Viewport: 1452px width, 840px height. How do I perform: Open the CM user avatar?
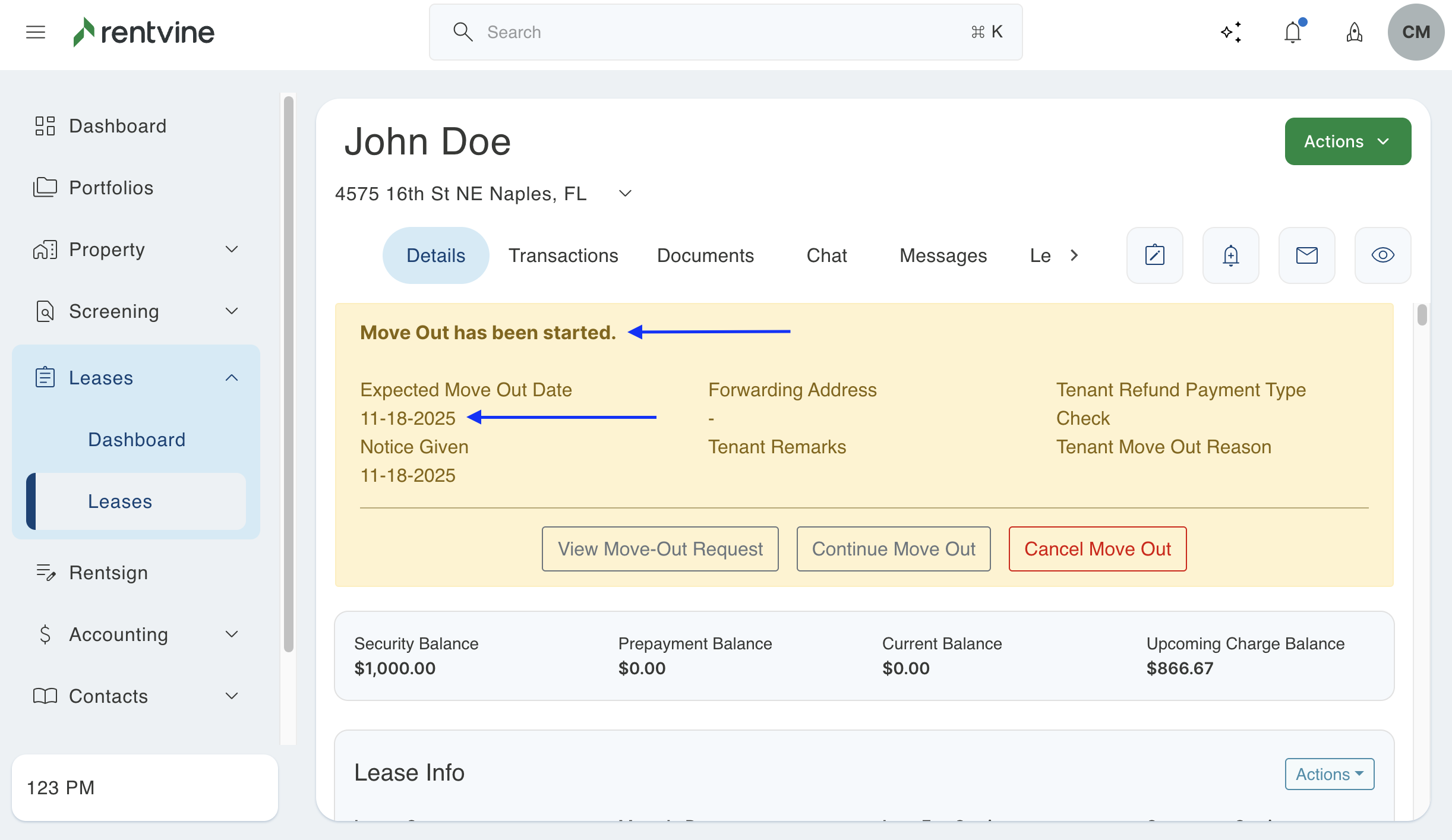(x=1415, y=32)
